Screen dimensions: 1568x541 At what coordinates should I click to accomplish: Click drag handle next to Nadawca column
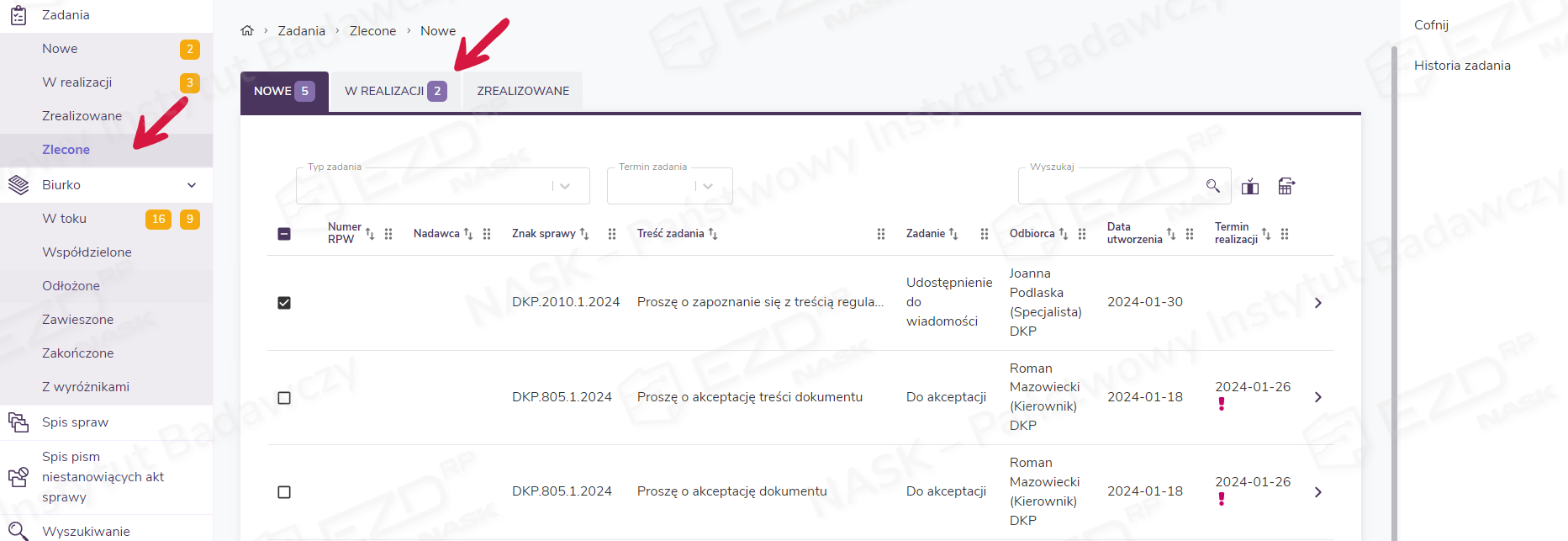click(x=487, y=234)
